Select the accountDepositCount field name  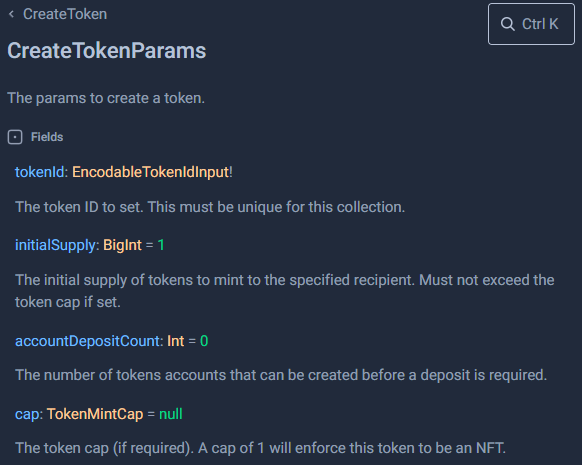[87, 341]
